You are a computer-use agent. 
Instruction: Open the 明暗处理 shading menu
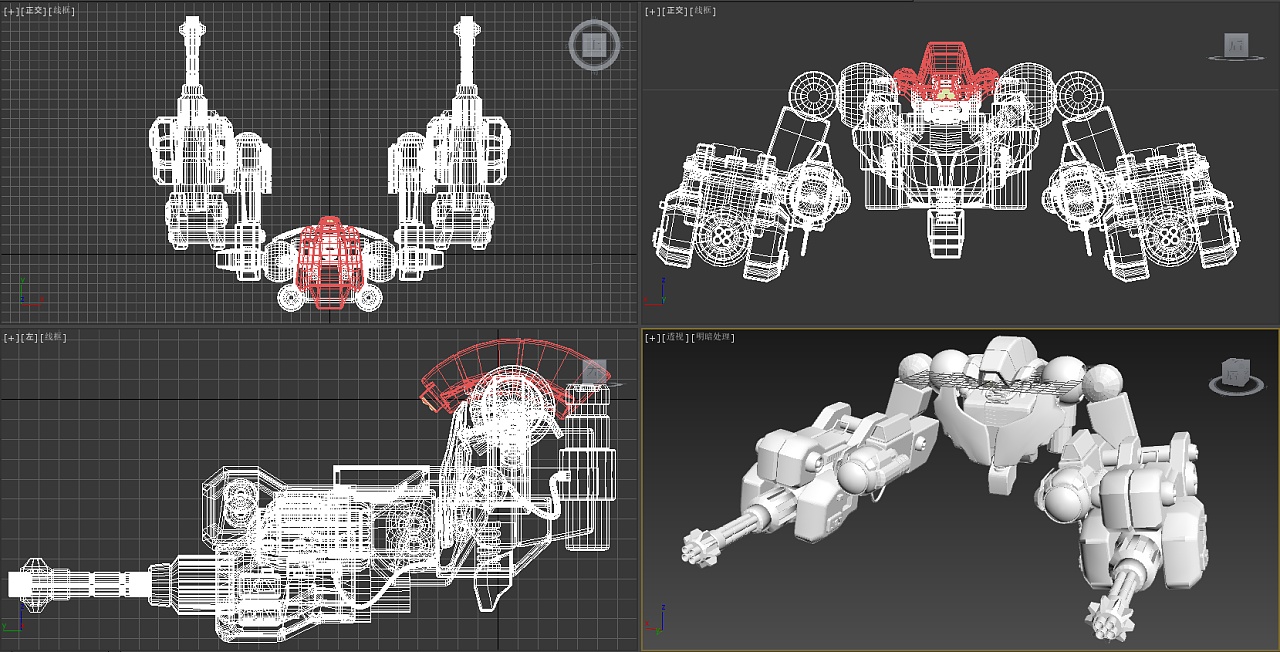click(714, 338)
